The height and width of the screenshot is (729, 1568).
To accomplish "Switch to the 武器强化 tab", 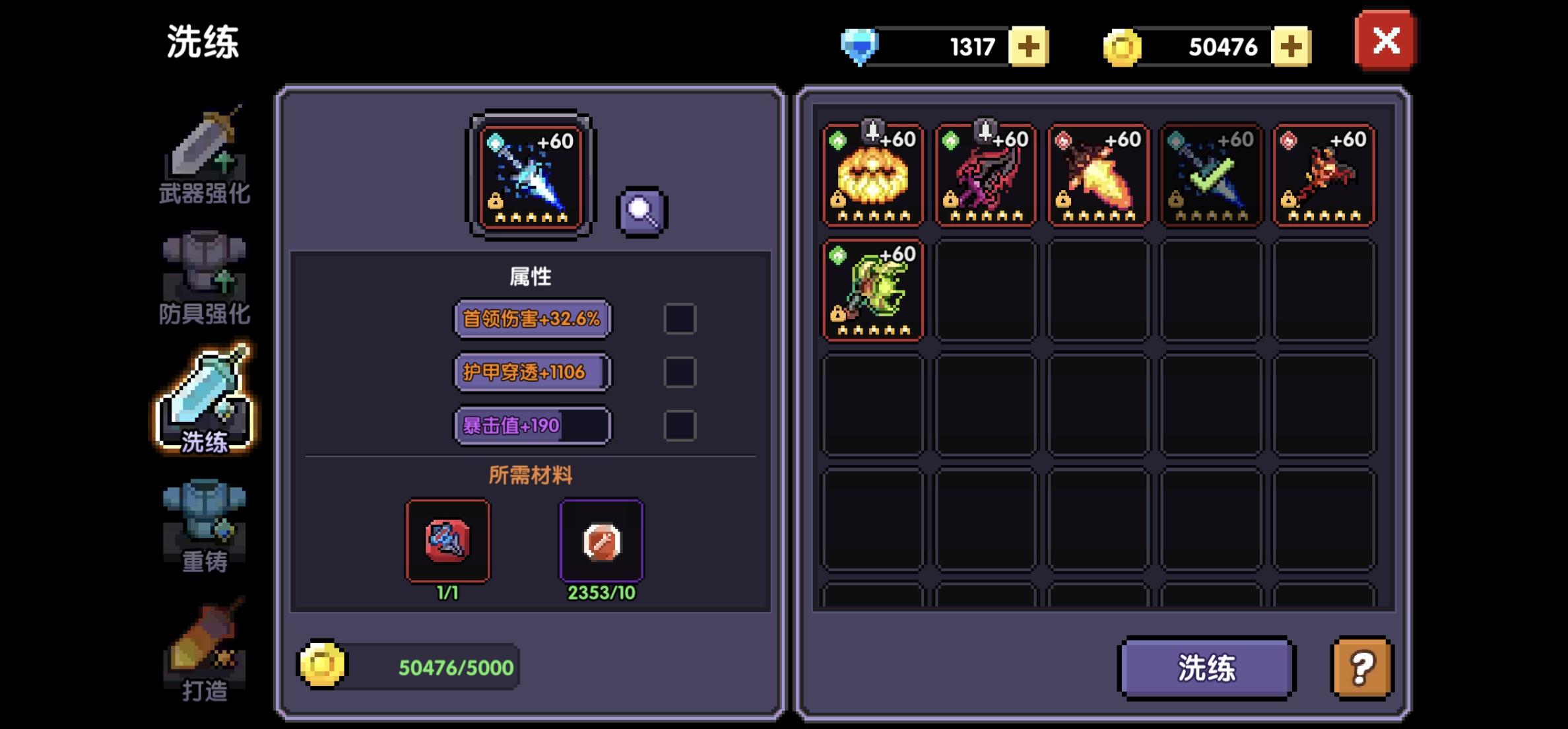I will tap(205, 156).
